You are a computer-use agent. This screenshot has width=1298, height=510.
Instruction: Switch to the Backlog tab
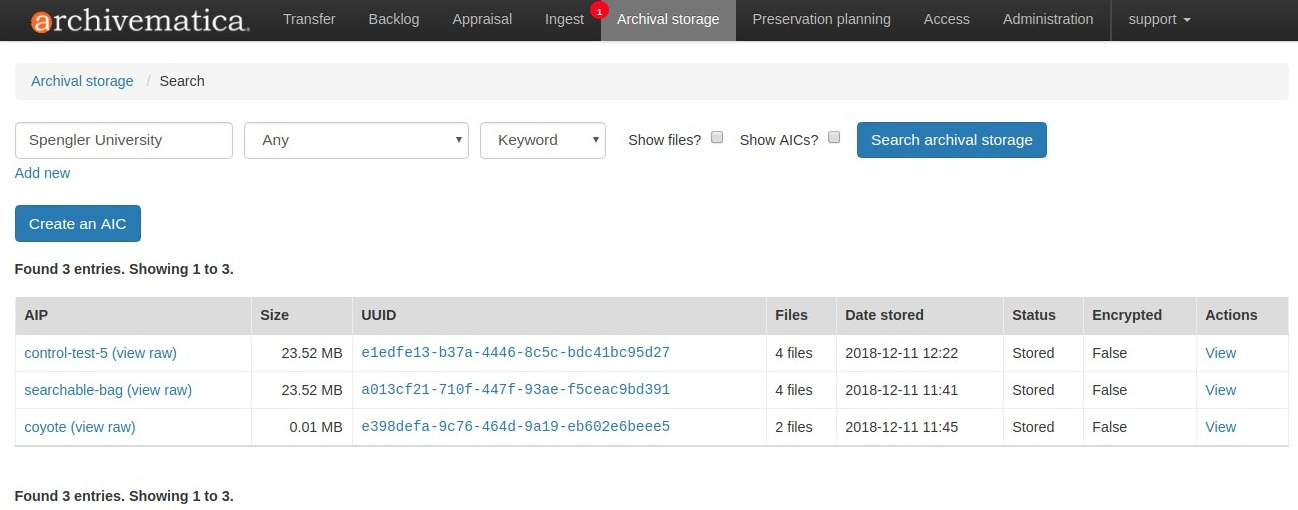coord(394,19)
